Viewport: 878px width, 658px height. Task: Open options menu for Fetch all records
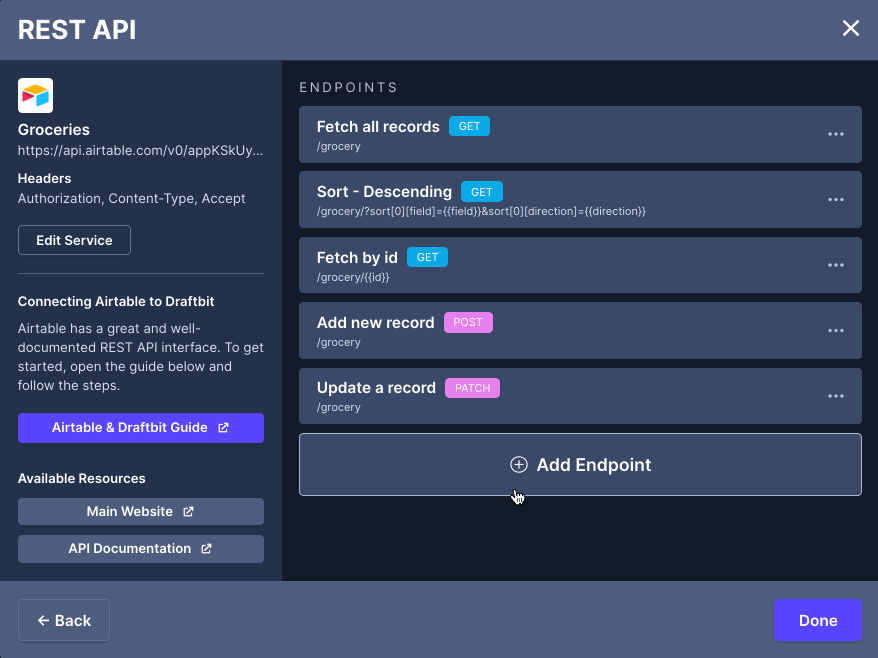click(x=835, y=134)
